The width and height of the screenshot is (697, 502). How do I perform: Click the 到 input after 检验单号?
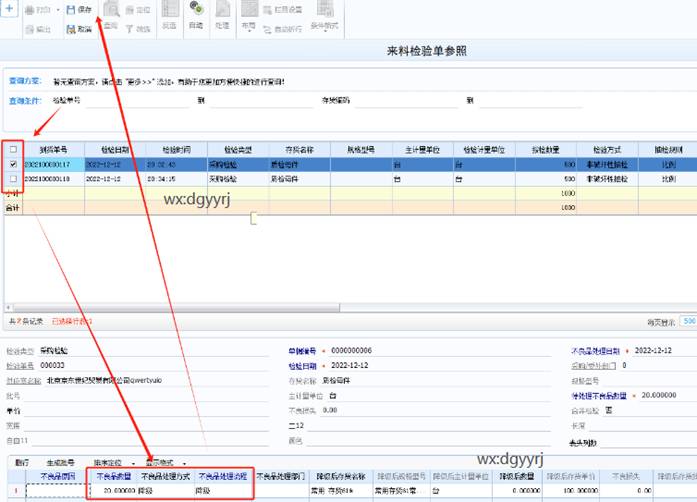coord(261,101)
